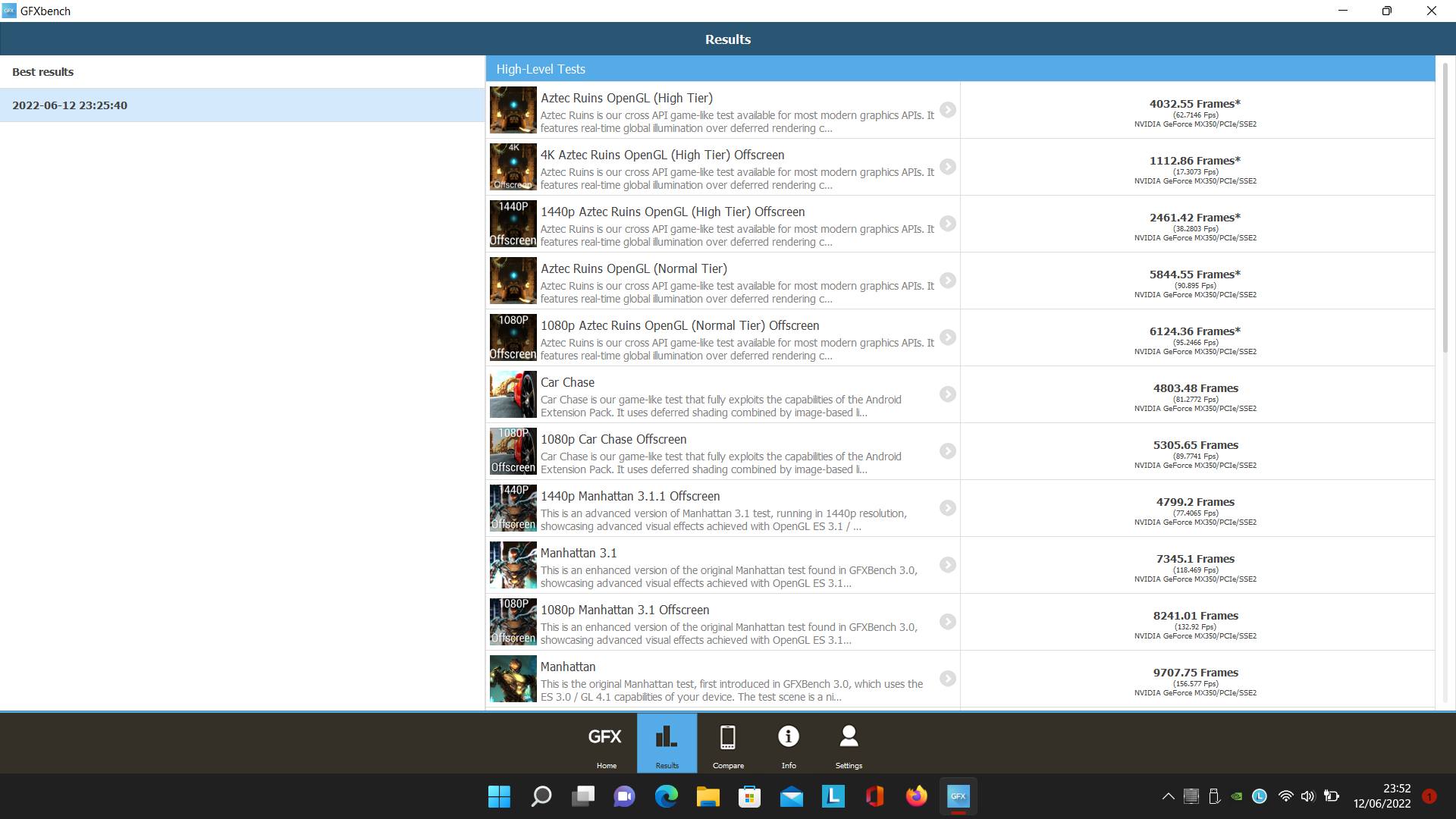
Task: Click the 4032.55 Frames result value
Action: click(1195, 104)
